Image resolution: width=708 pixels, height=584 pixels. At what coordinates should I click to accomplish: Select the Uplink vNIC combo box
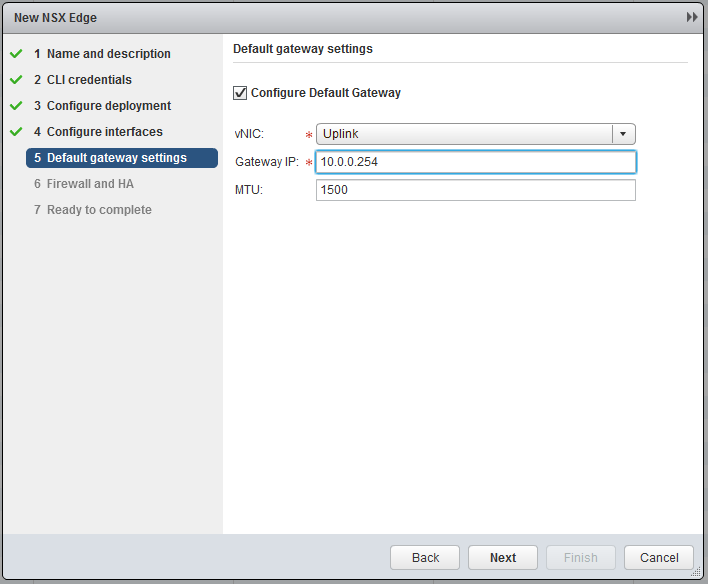pos(464,134)
